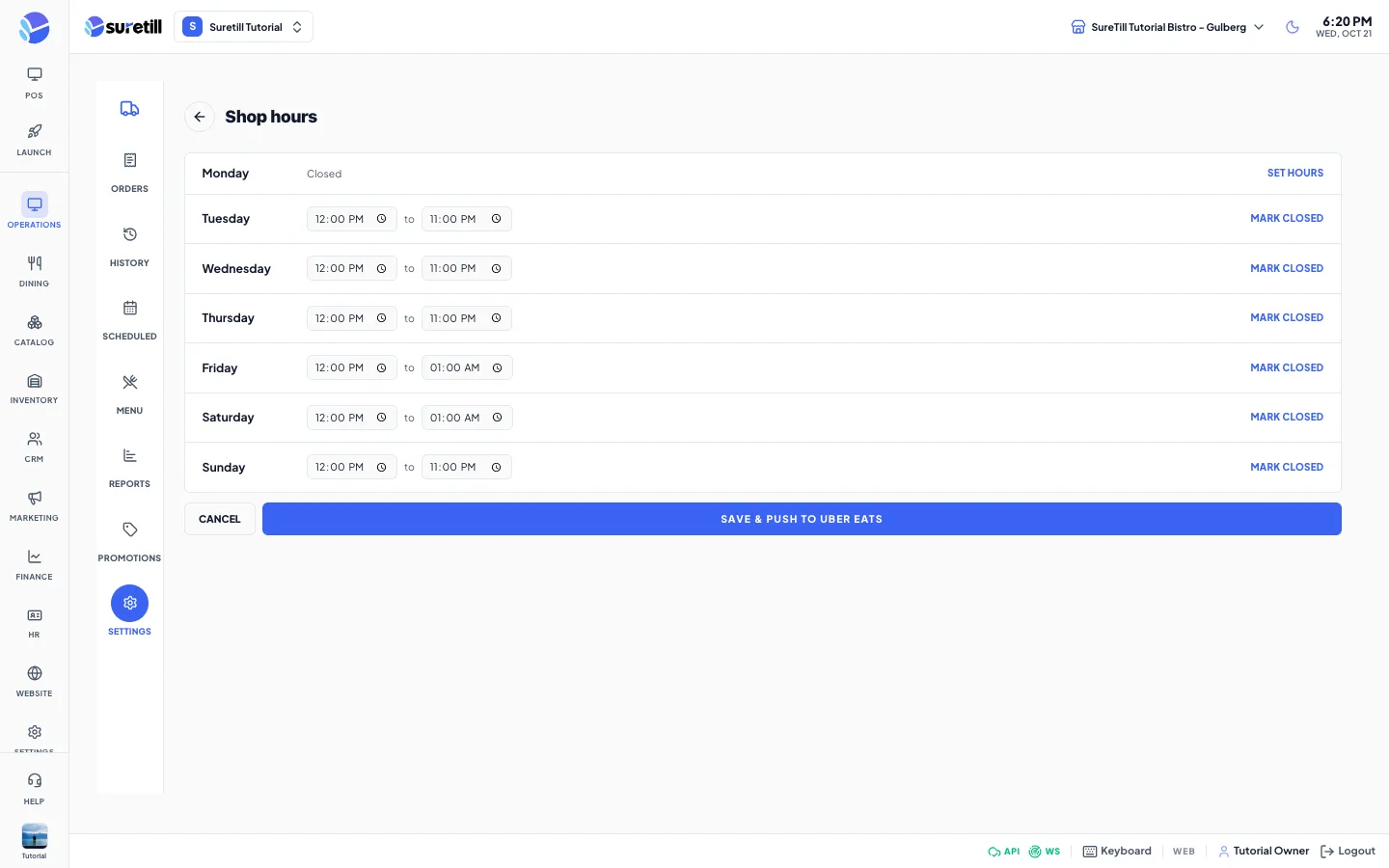
Task: Select the Operations section
Action: coord(34,211)
